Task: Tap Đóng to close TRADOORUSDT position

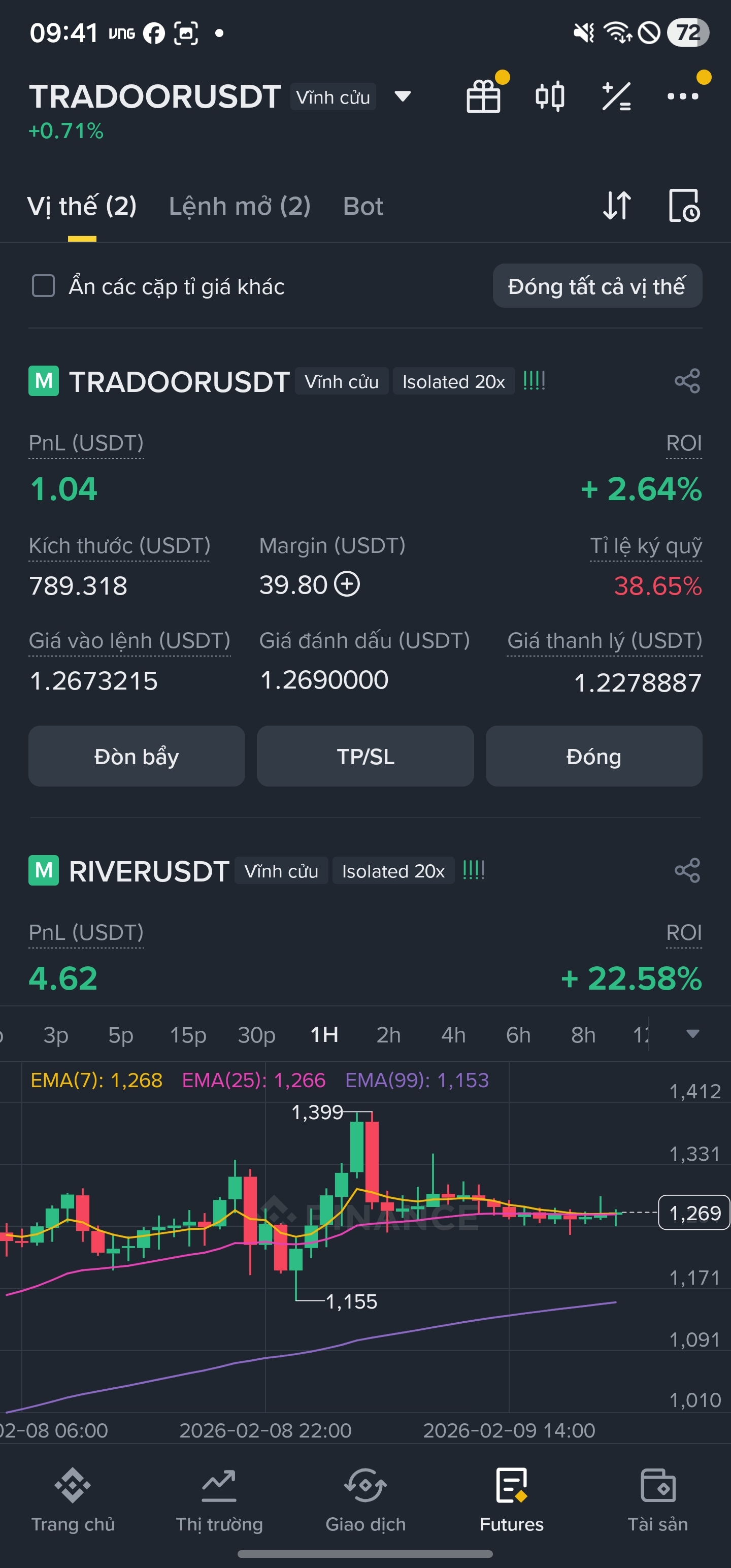Action: [594, 756]
